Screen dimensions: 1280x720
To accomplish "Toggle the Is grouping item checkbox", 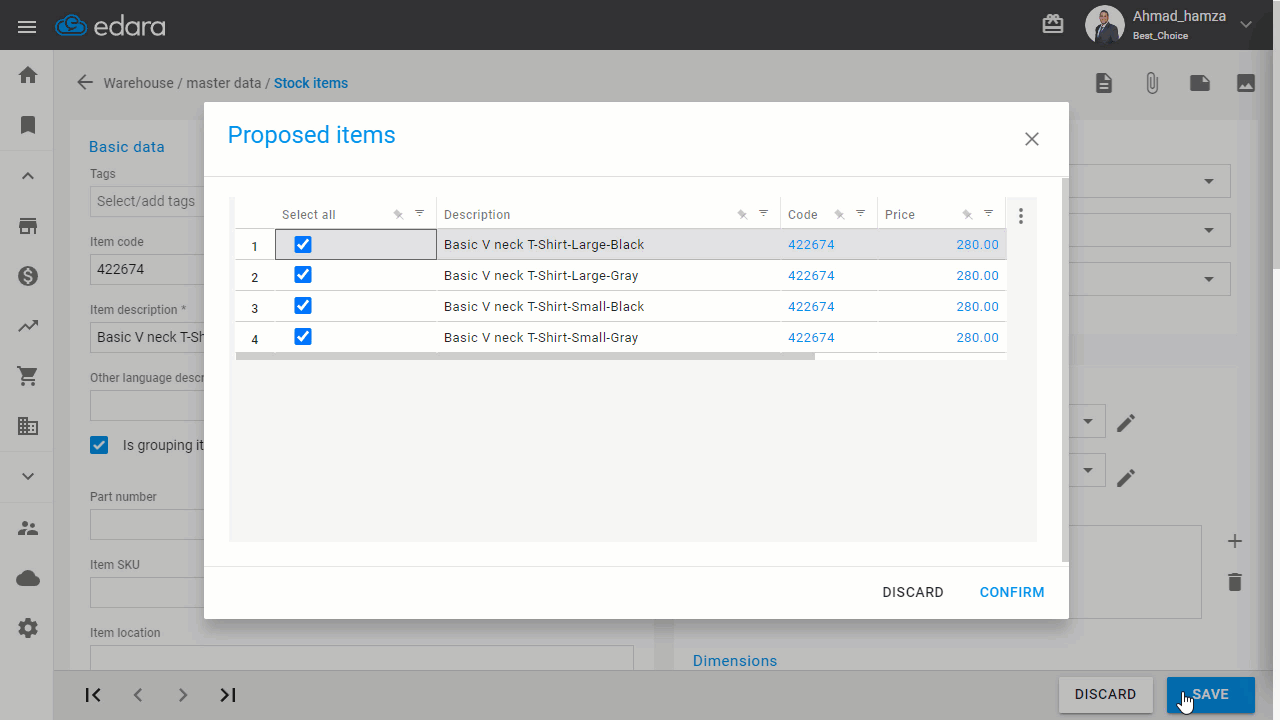I will point(99,445).
